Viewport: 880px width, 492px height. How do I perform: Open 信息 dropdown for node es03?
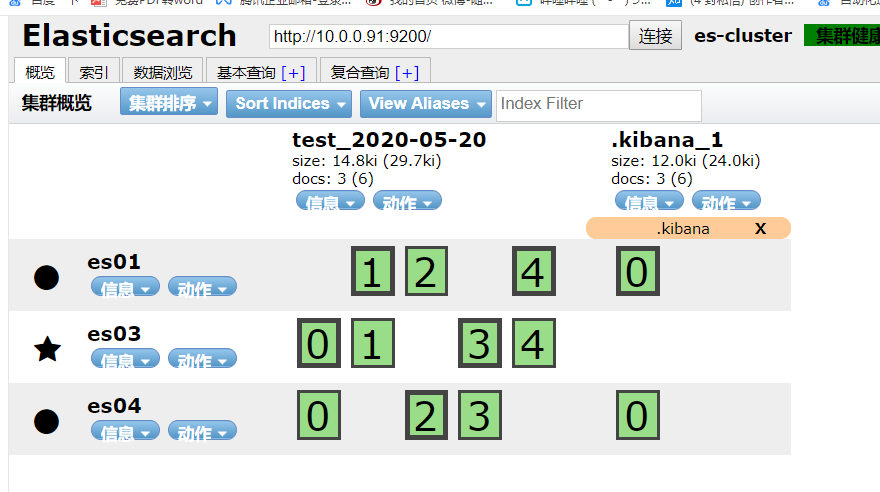click(125, 358)
